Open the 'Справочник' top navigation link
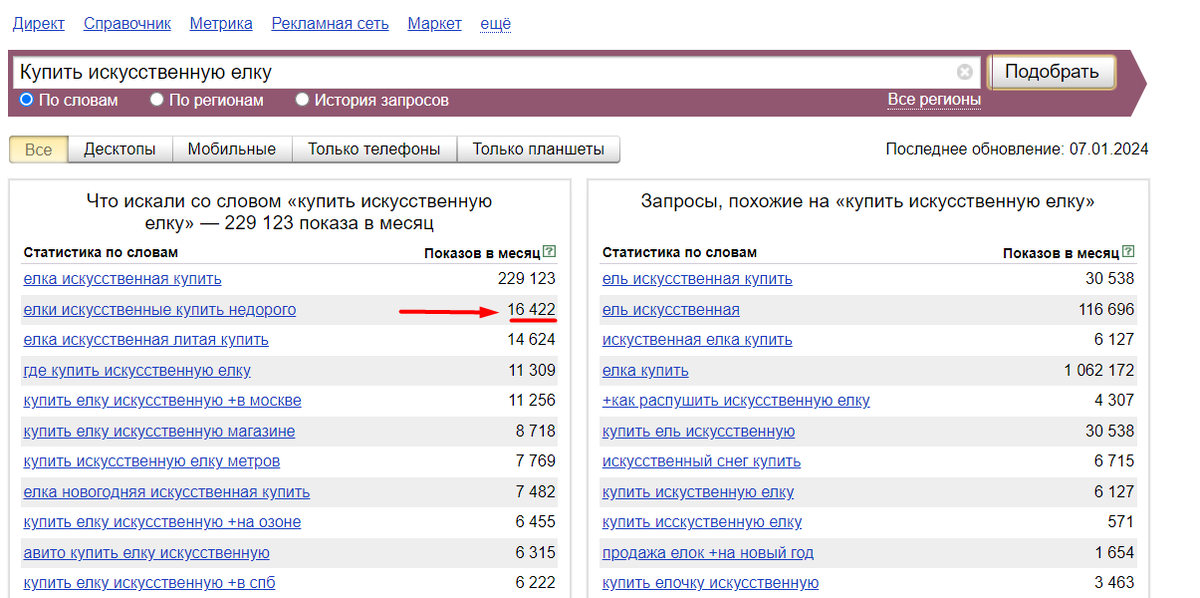 click(x=127, y=23)
